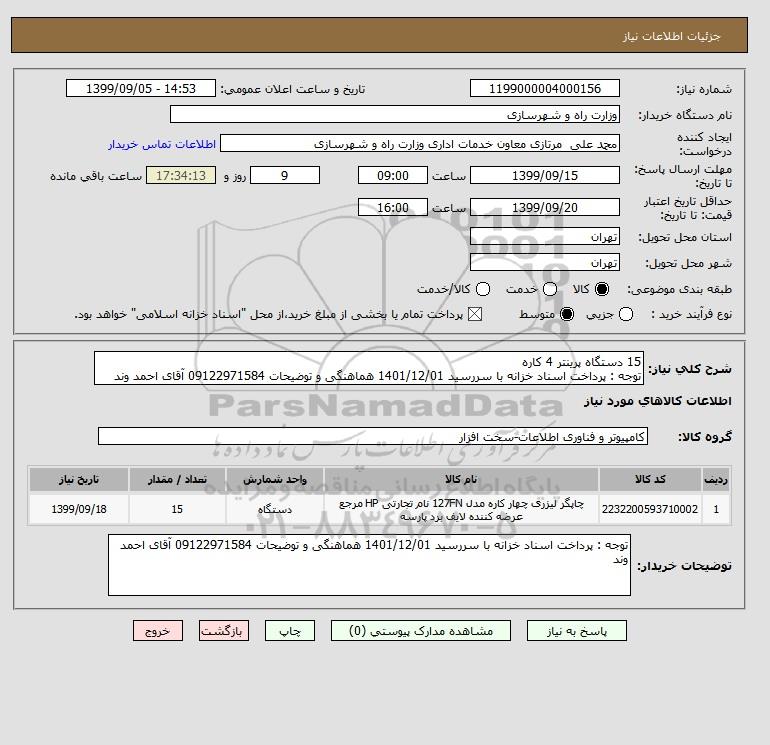Image resolution: width=770 pixels, height=745 pixels.
Task: Click the deadline time field 09:00
Action: pyautogui.click(x=393, y=175)
